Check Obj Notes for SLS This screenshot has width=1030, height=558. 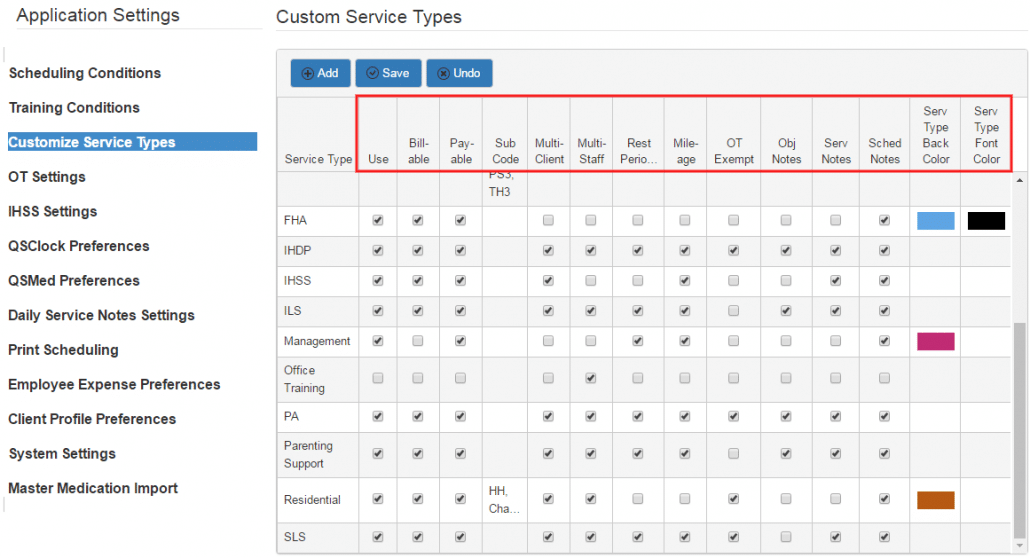click(786, 537)
